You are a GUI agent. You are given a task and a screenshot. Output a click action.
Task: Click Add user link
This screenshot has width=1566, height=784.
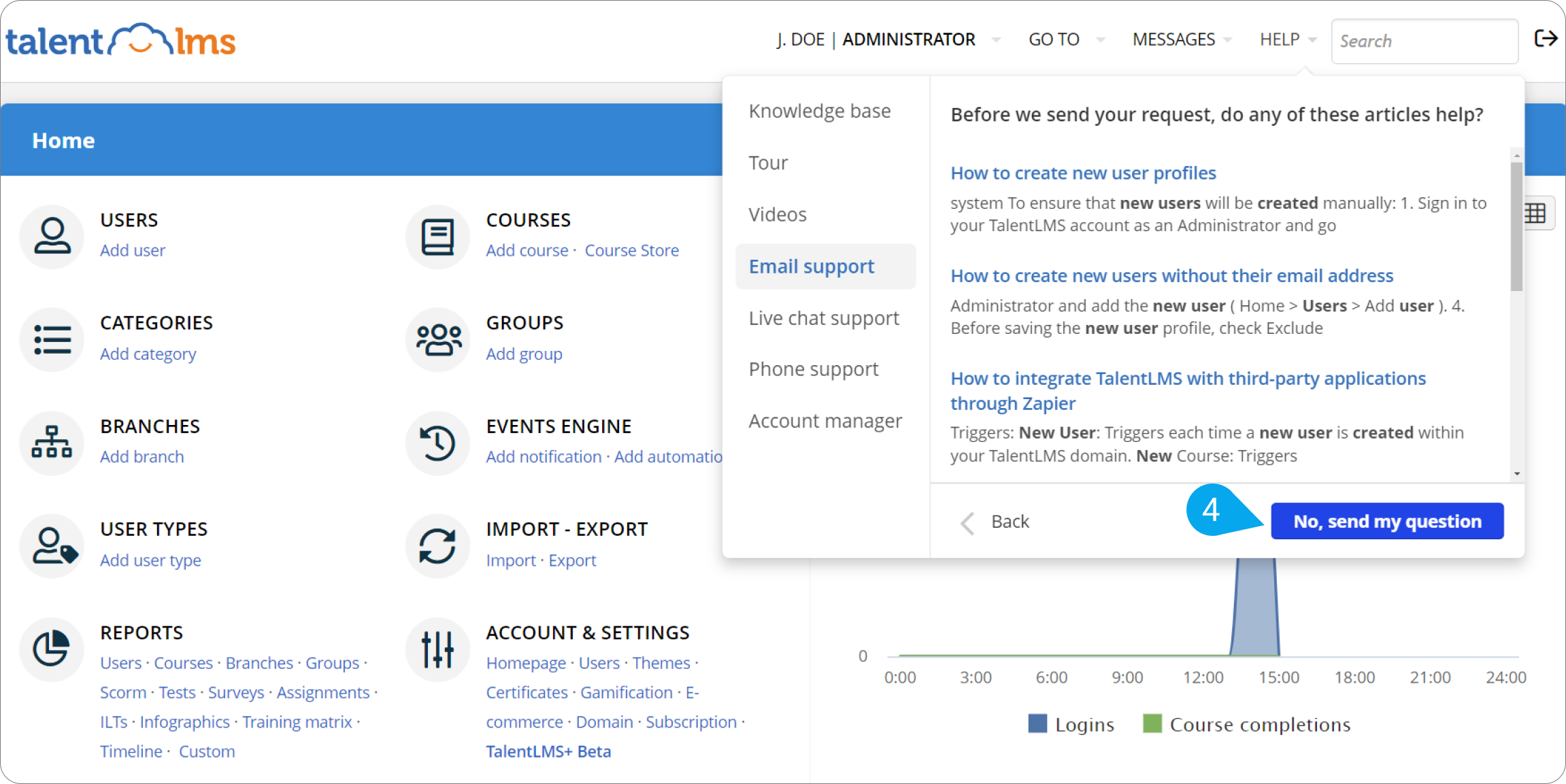[133, 250]
